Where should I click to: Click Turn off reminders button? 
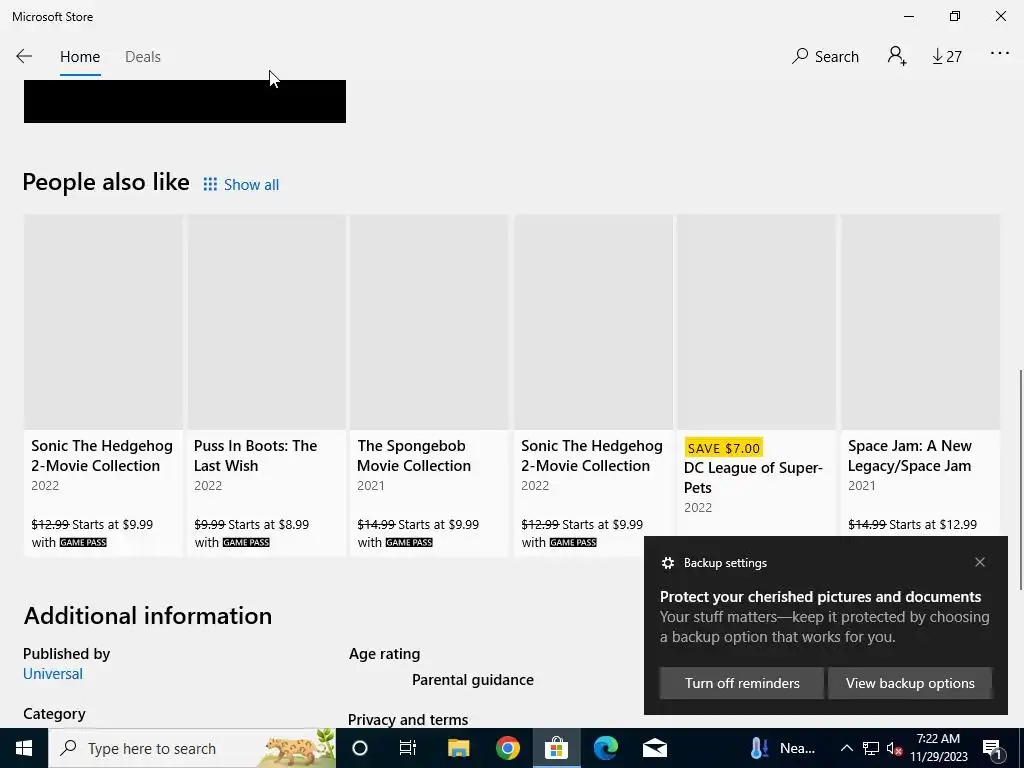[x=742, y=683]
